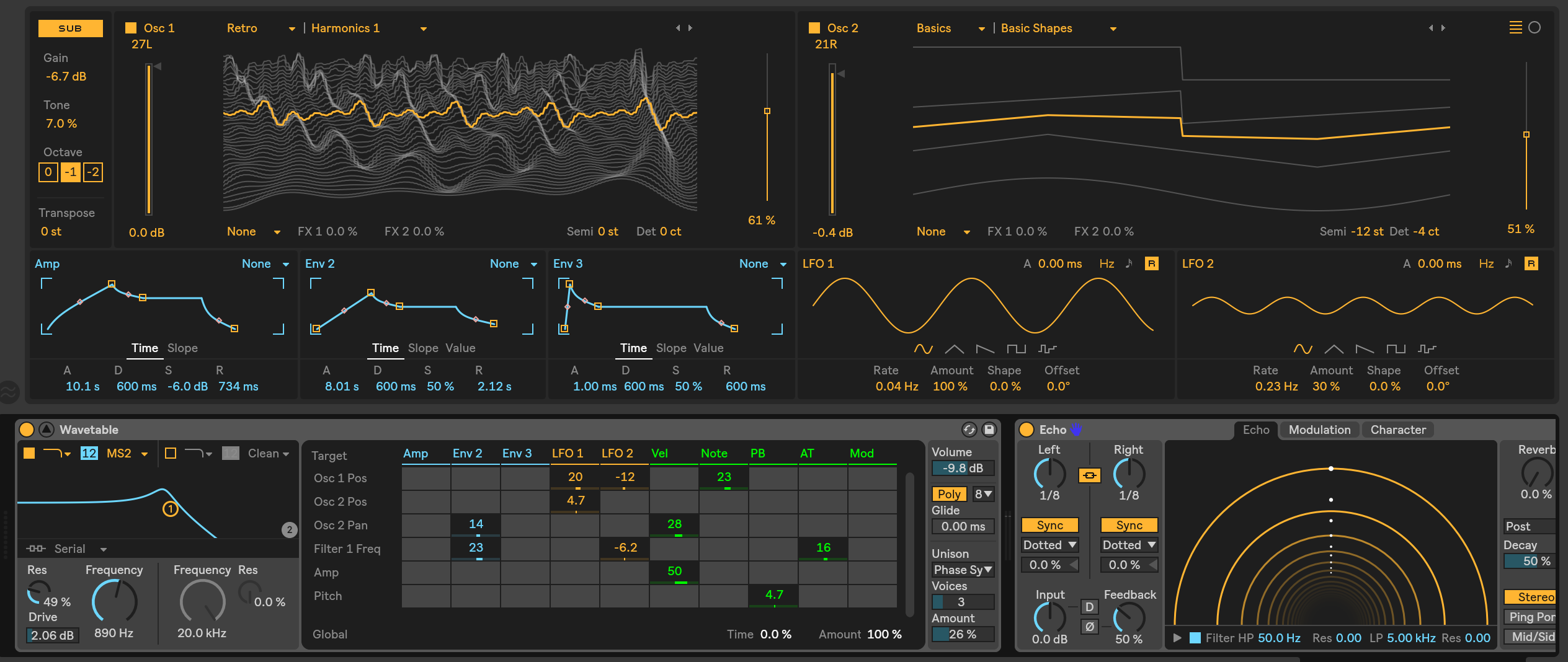1568x662 pixels.
Task: Toggle the SUB oscillator on or off
Action: (x=70, y=29)
